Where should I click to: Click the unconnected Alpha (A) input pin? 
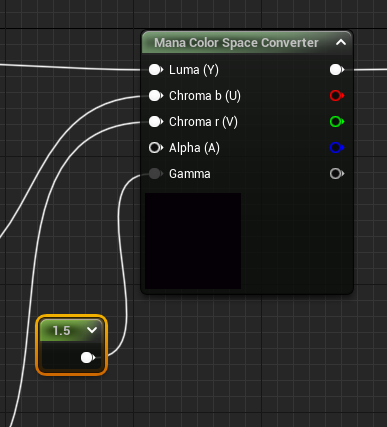pos(156,148)
